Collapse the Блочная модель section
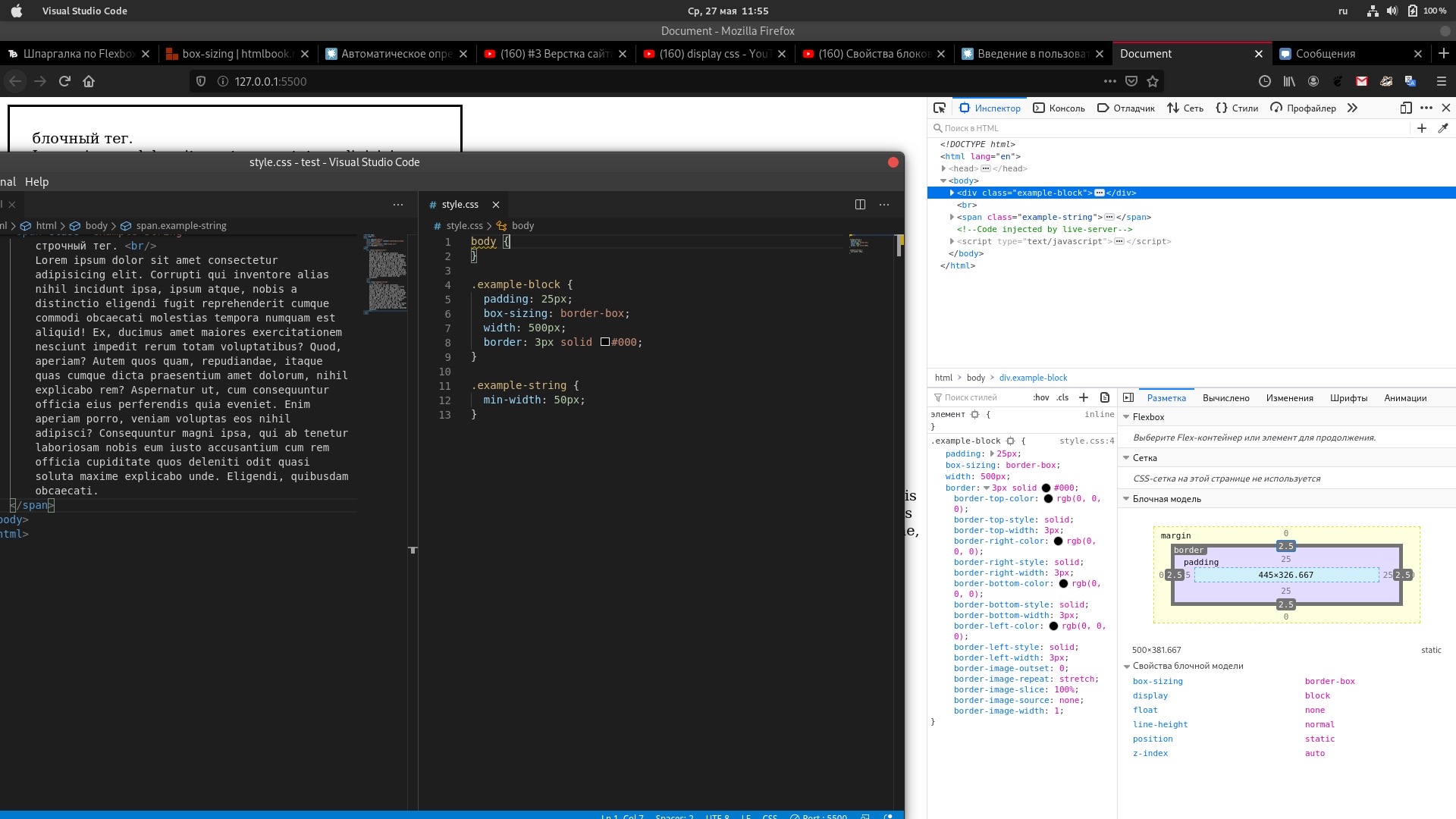The height and width of the screenshot is (819, 1456). click(x=1126, y=499)
